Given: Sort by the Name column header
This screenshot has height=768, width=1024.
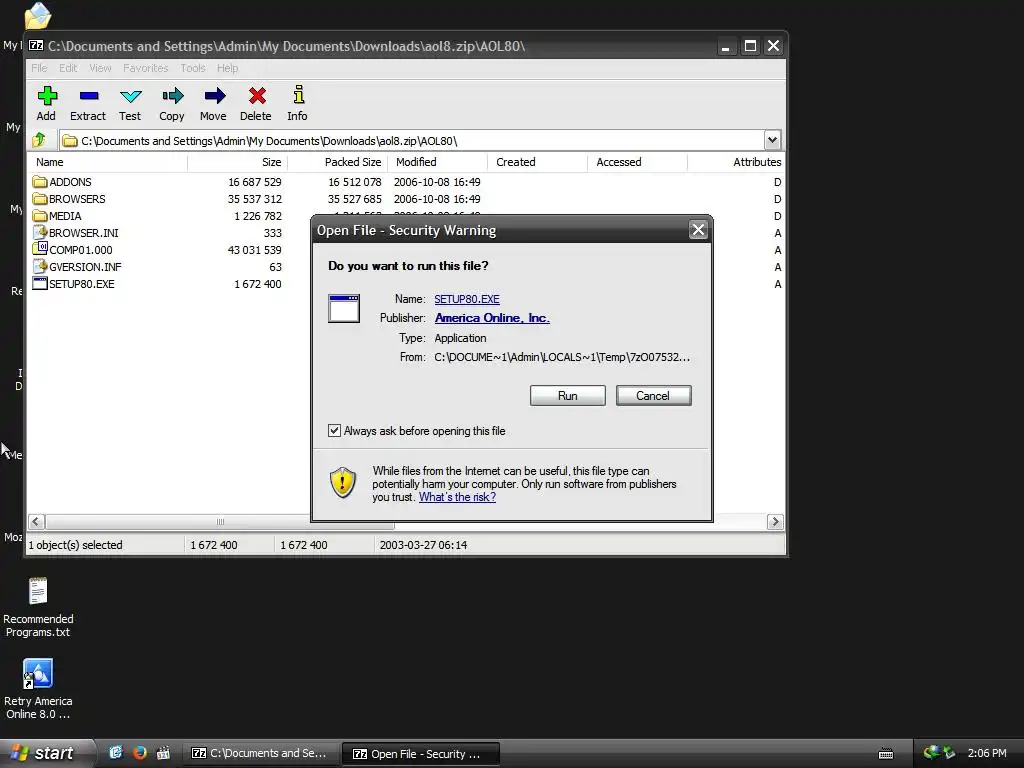Looking at the screenshot, I should point(108,162).
